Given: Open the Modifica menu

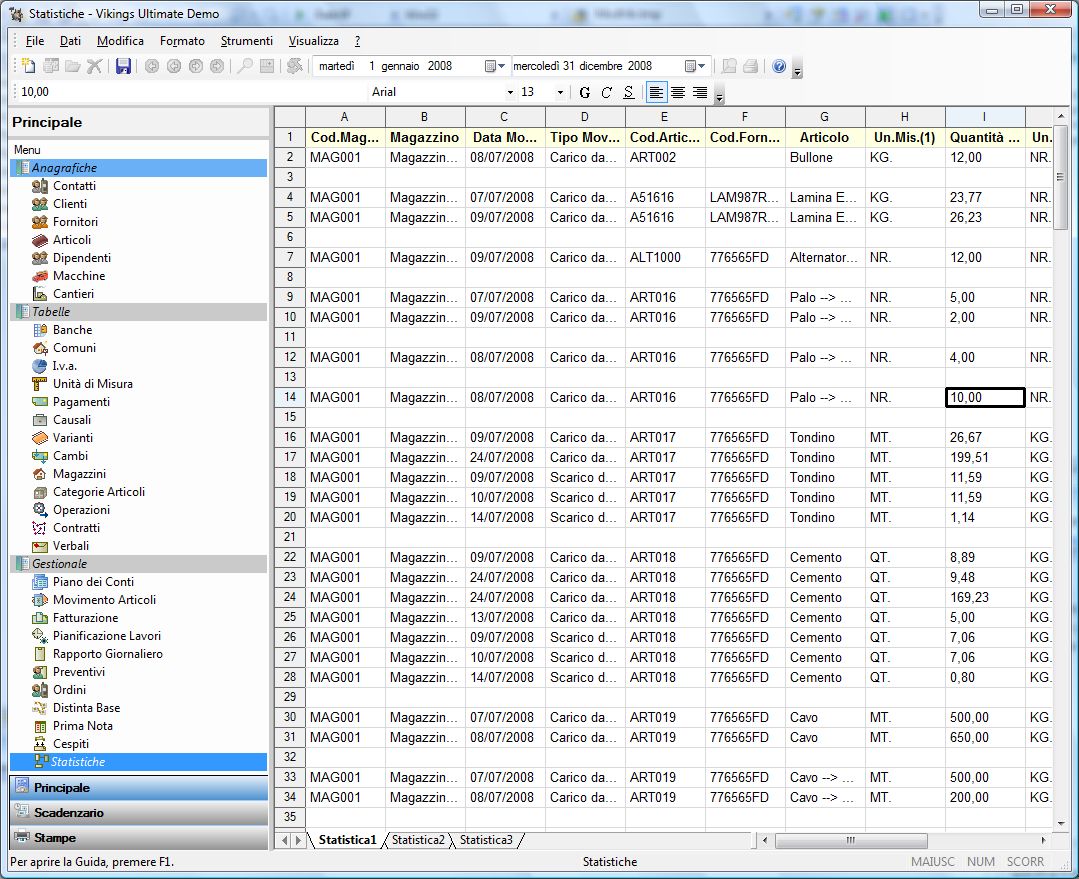Looking at the screenshot, I should pyautogui.click(x=120, y=41).
